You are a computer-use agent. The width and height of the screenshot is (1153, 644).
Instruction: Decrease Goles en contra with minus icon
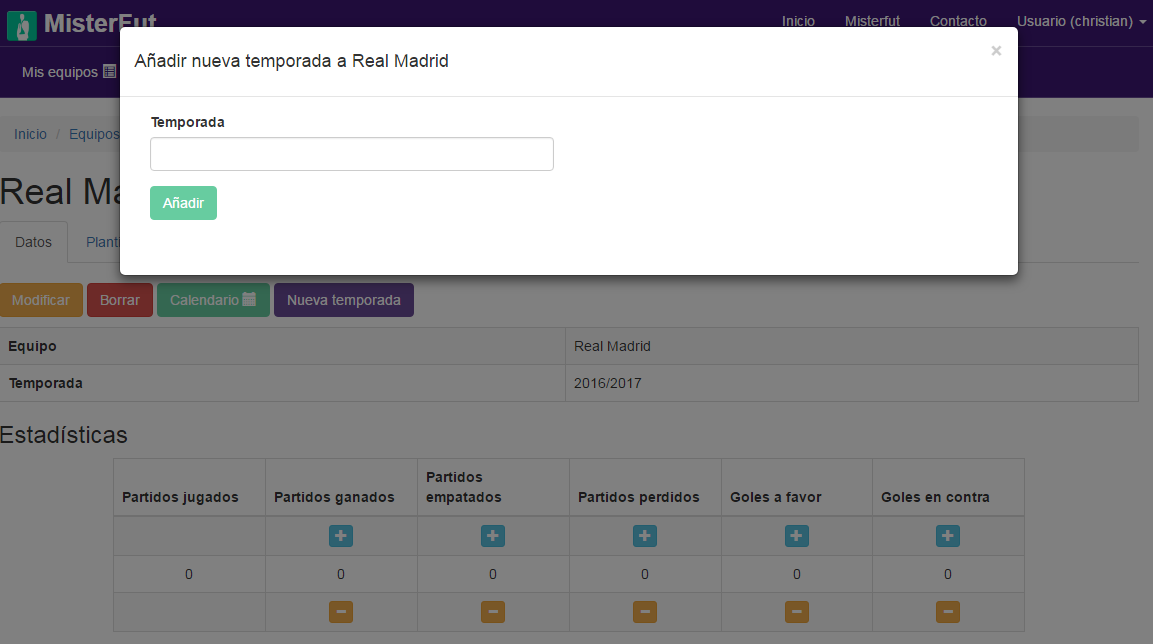click(x=948, y=612)
